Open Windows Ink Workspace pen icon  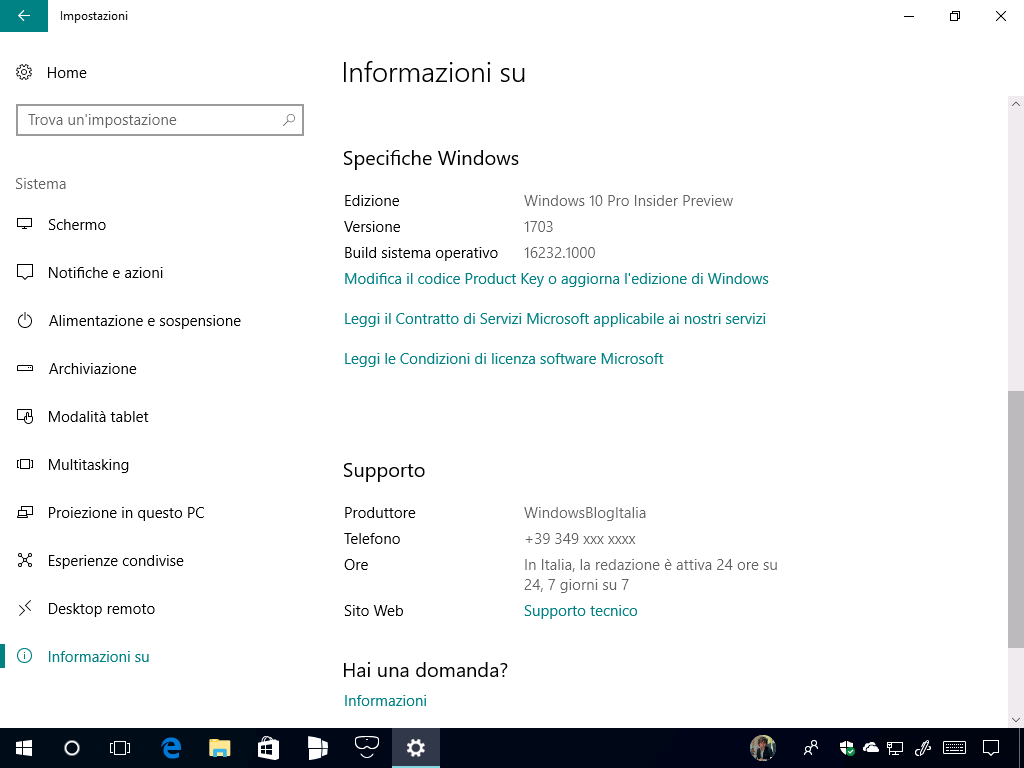[x=923, y=748]
